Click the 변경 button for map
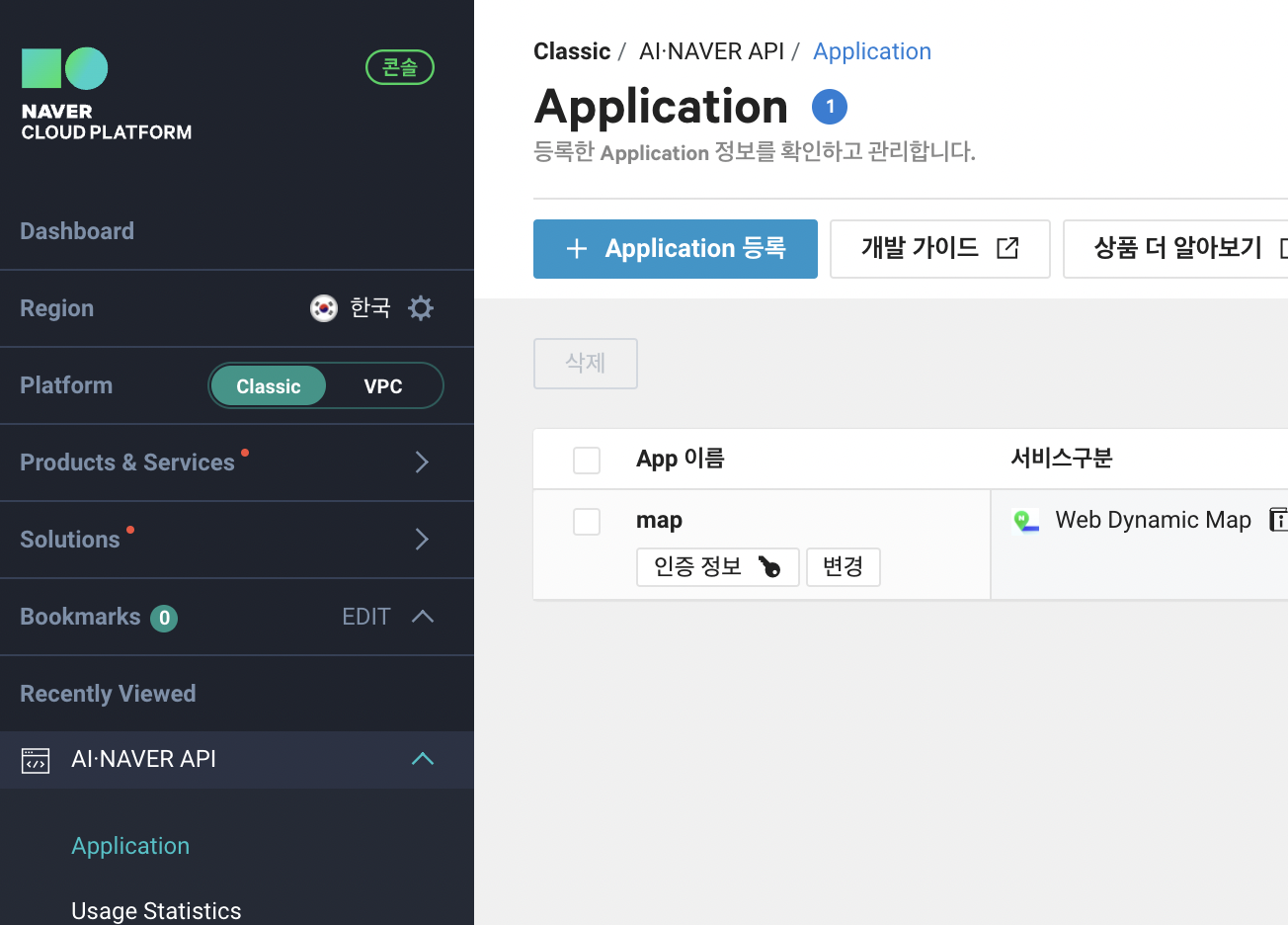 (x=844, y=567)
